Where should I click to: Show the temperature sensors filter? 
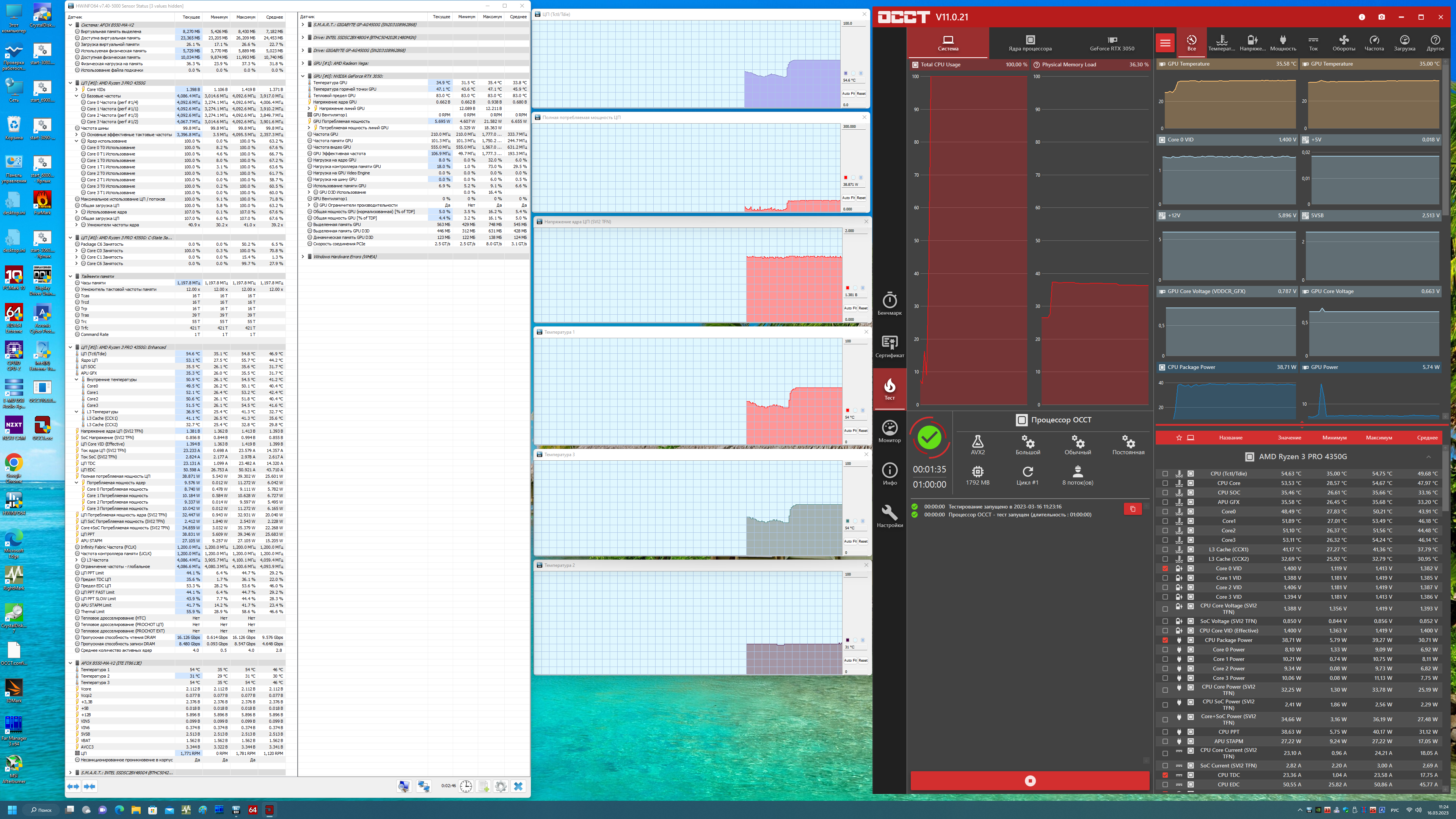(1221, 42)
